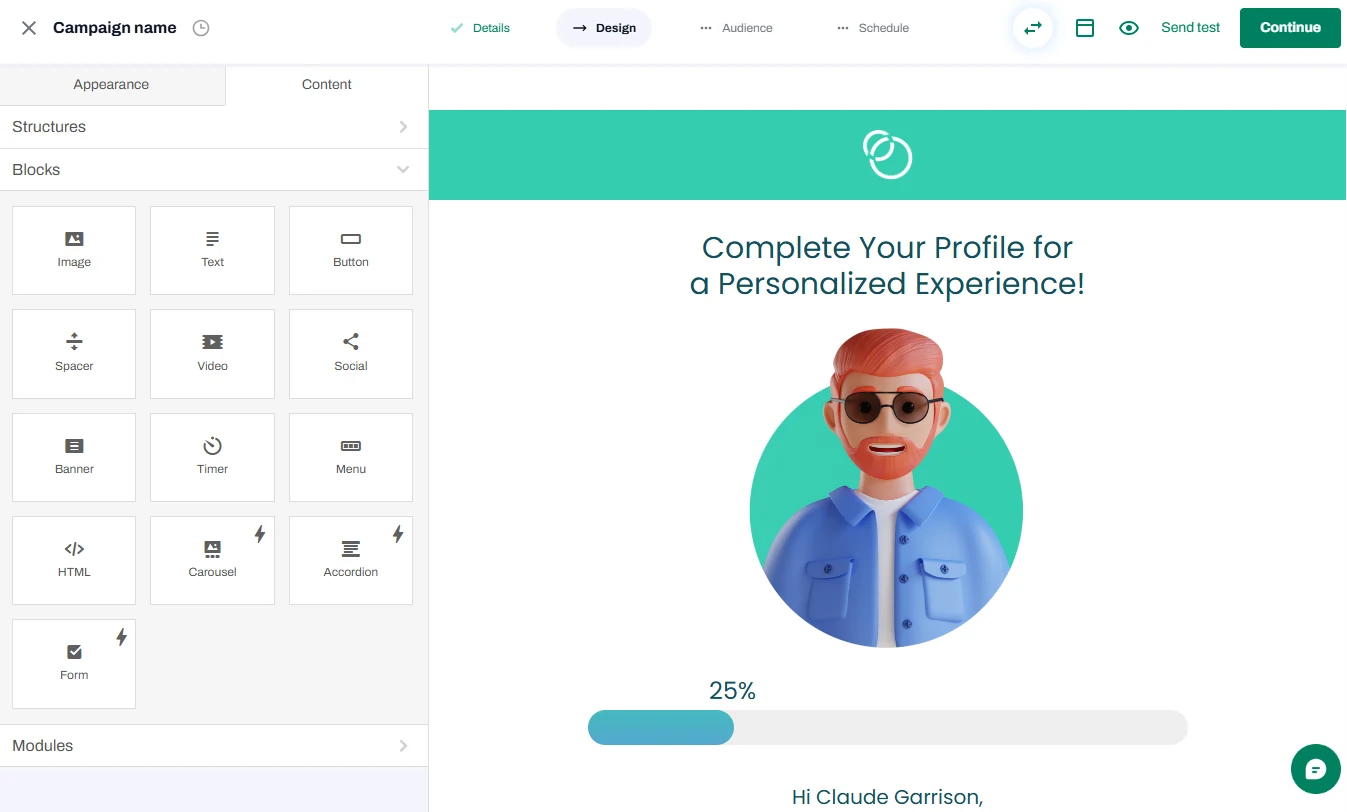
Task: Insert the Spacer block
Action: tap(74, 353)
